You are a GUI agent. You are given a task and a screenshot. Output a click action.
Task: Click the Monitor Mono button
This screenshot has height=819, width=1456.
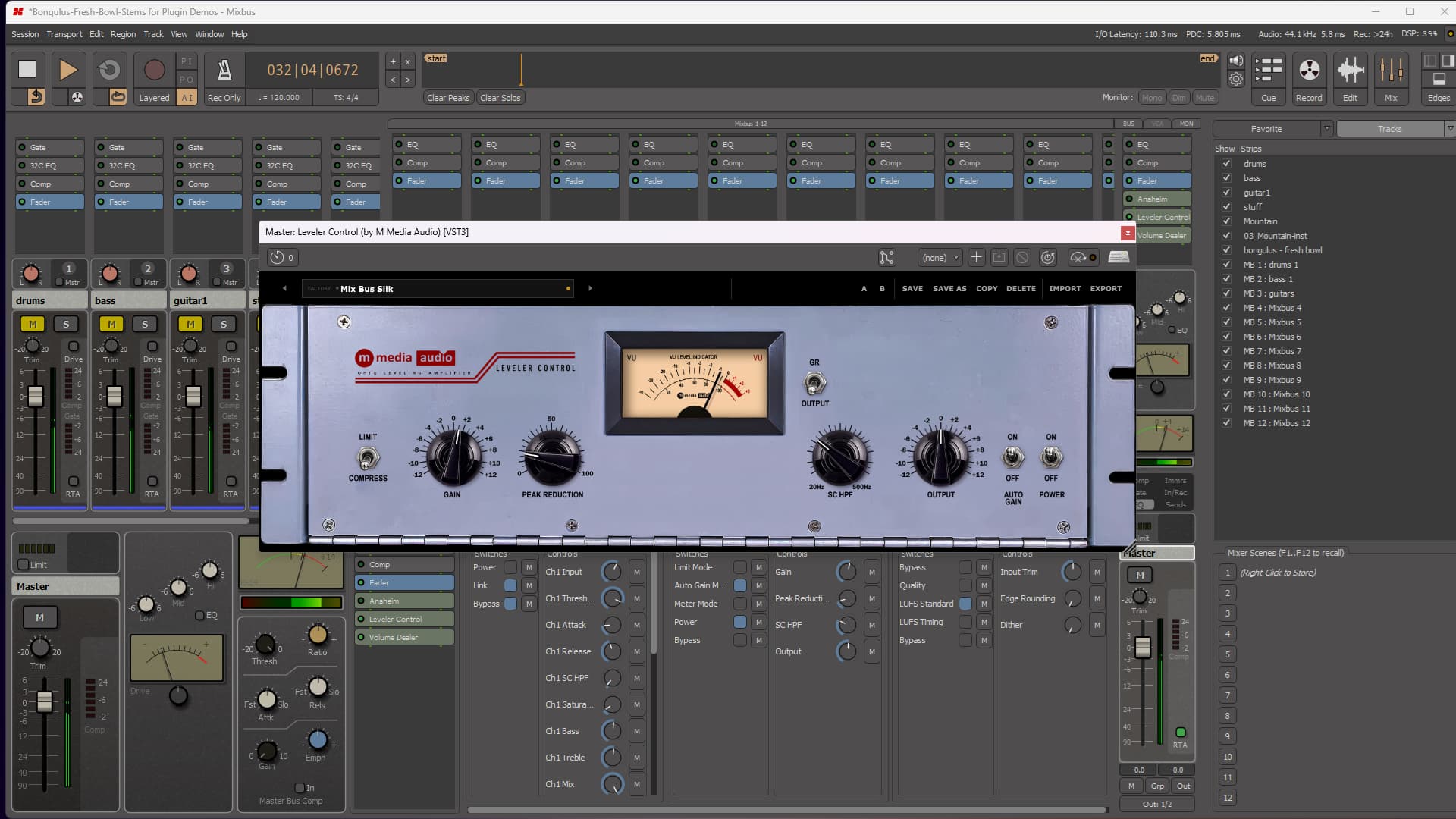1151,98
